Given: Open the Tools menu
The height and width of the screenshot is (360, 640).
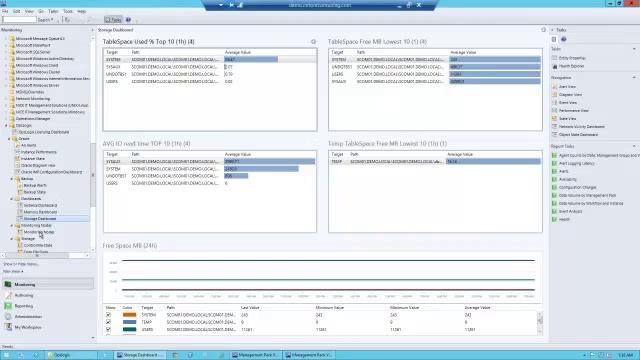Looking at the screenshot, I should (68, 11).
